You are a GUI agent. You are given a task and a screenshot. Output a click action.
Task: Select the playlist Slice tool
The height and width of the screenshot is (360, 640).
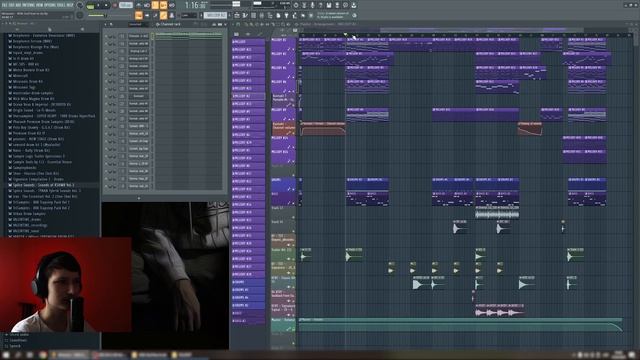(273, 24)
